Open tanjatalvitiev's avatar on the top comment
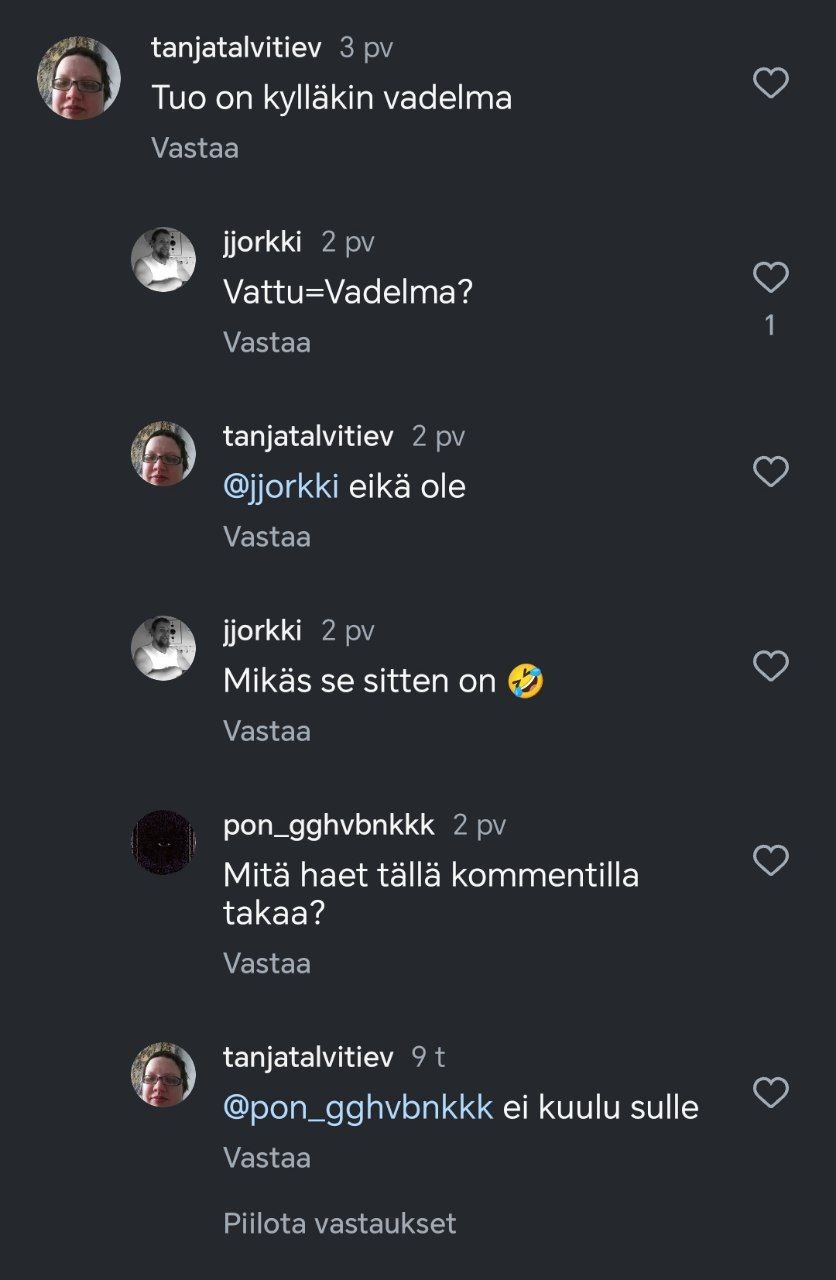 pos(78,78)
